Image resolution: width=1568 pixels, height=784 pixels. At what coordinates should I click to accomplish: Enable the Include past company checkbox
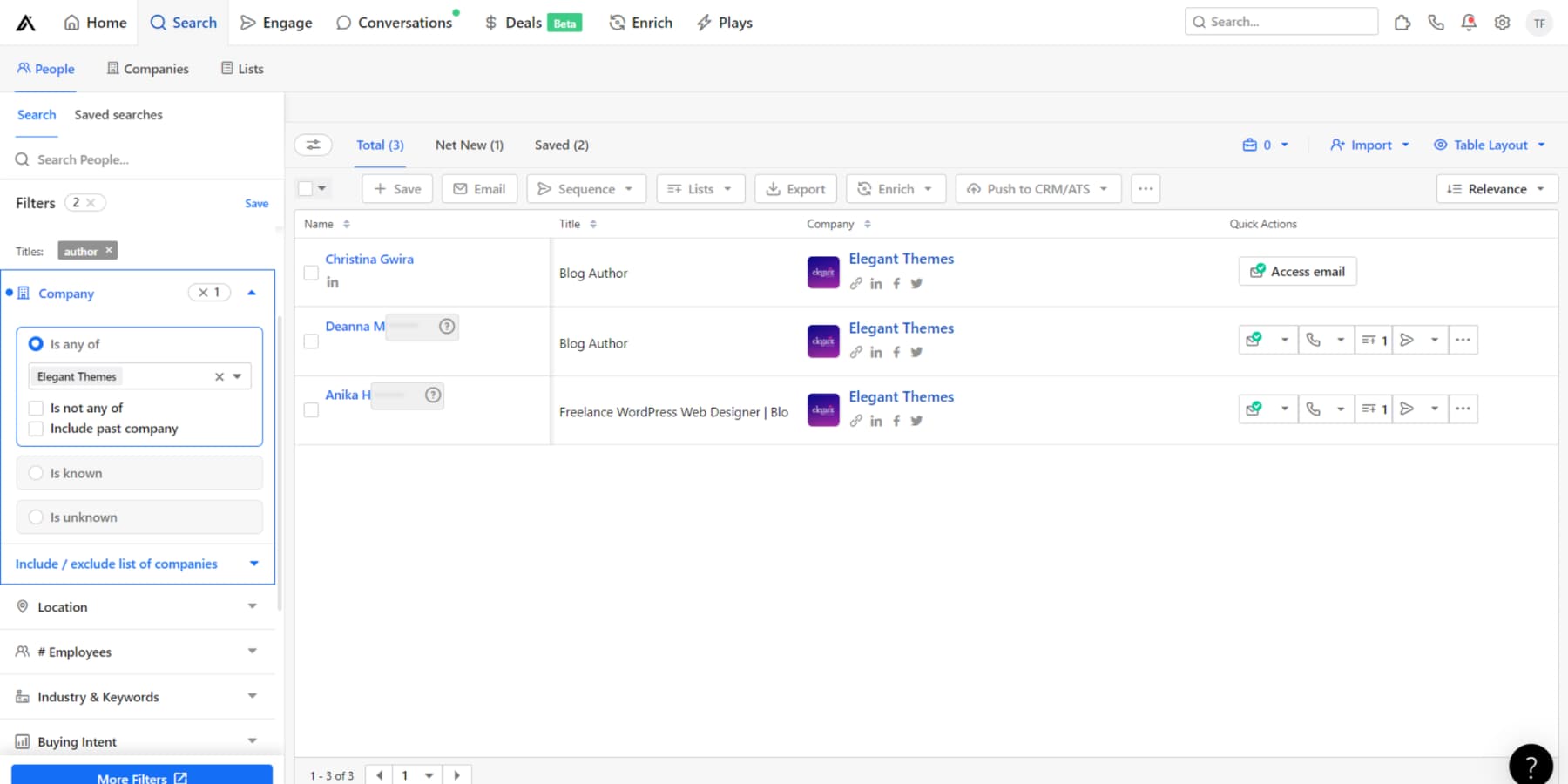36,428
